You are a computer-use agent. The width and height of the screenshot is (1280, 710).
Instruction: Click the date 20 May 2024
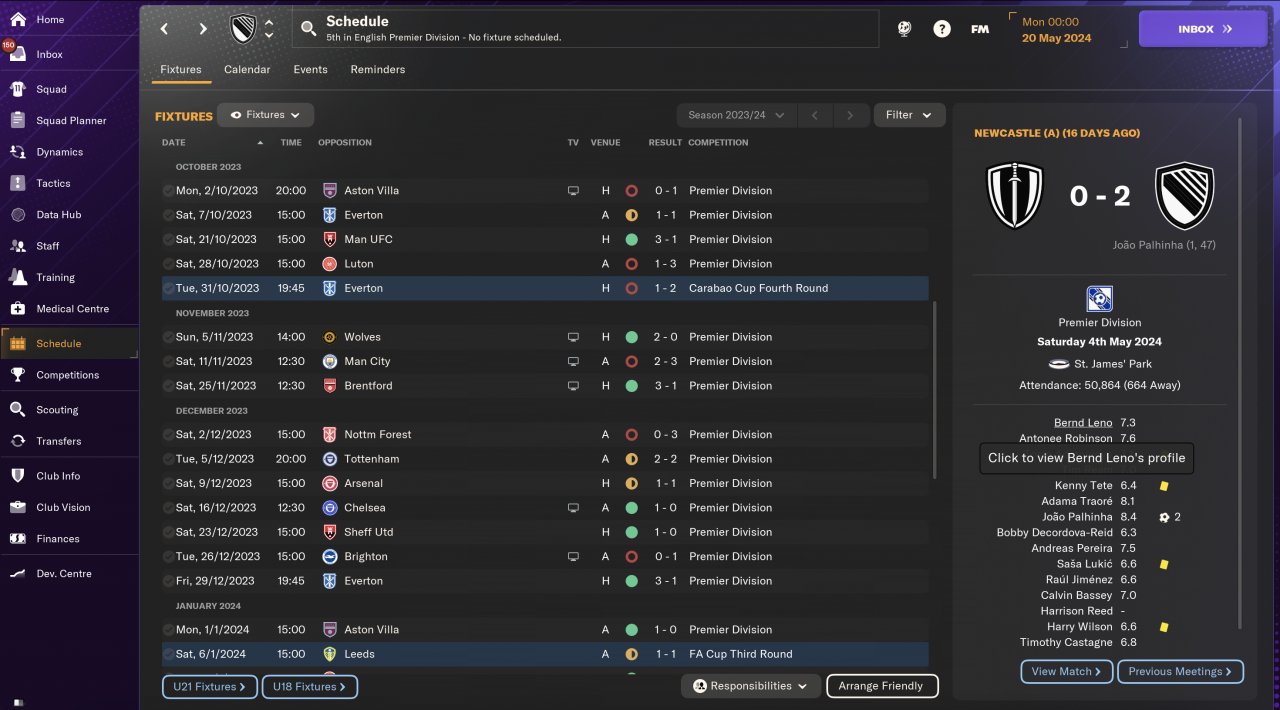click(1057, 38)
